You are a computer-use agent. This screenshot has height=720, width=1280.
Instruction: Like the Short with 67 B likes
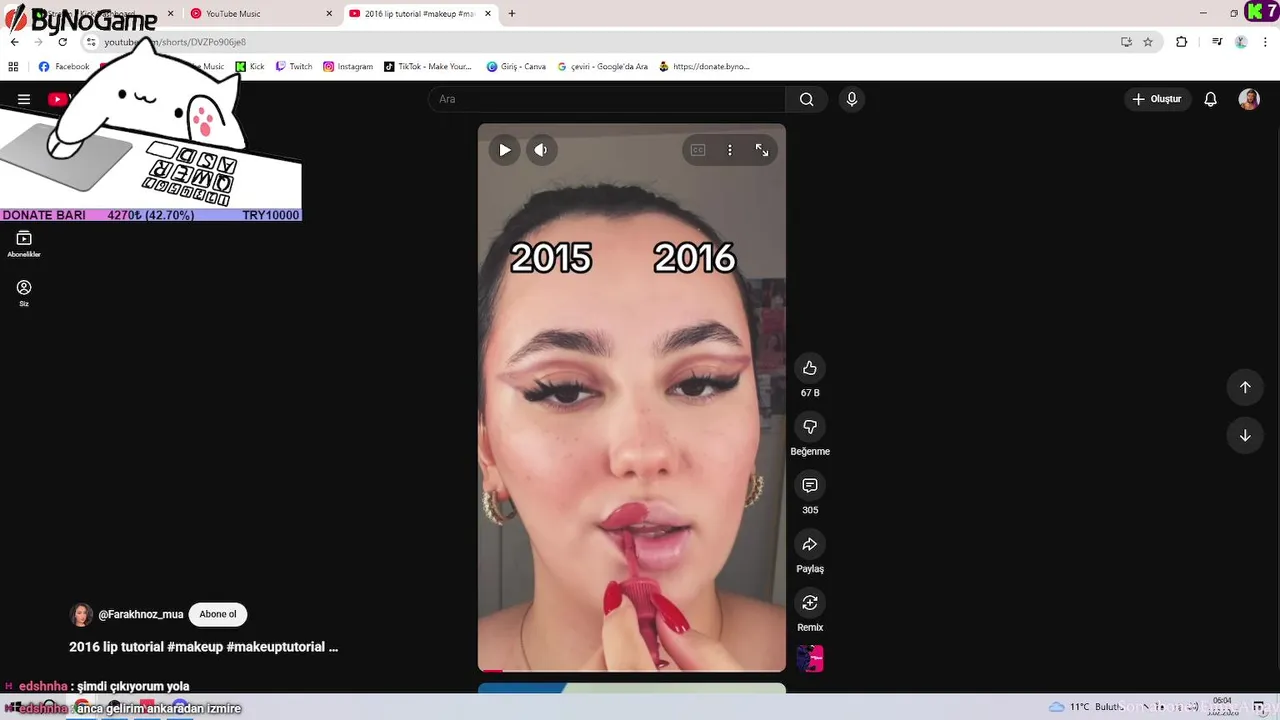[810, 368]
